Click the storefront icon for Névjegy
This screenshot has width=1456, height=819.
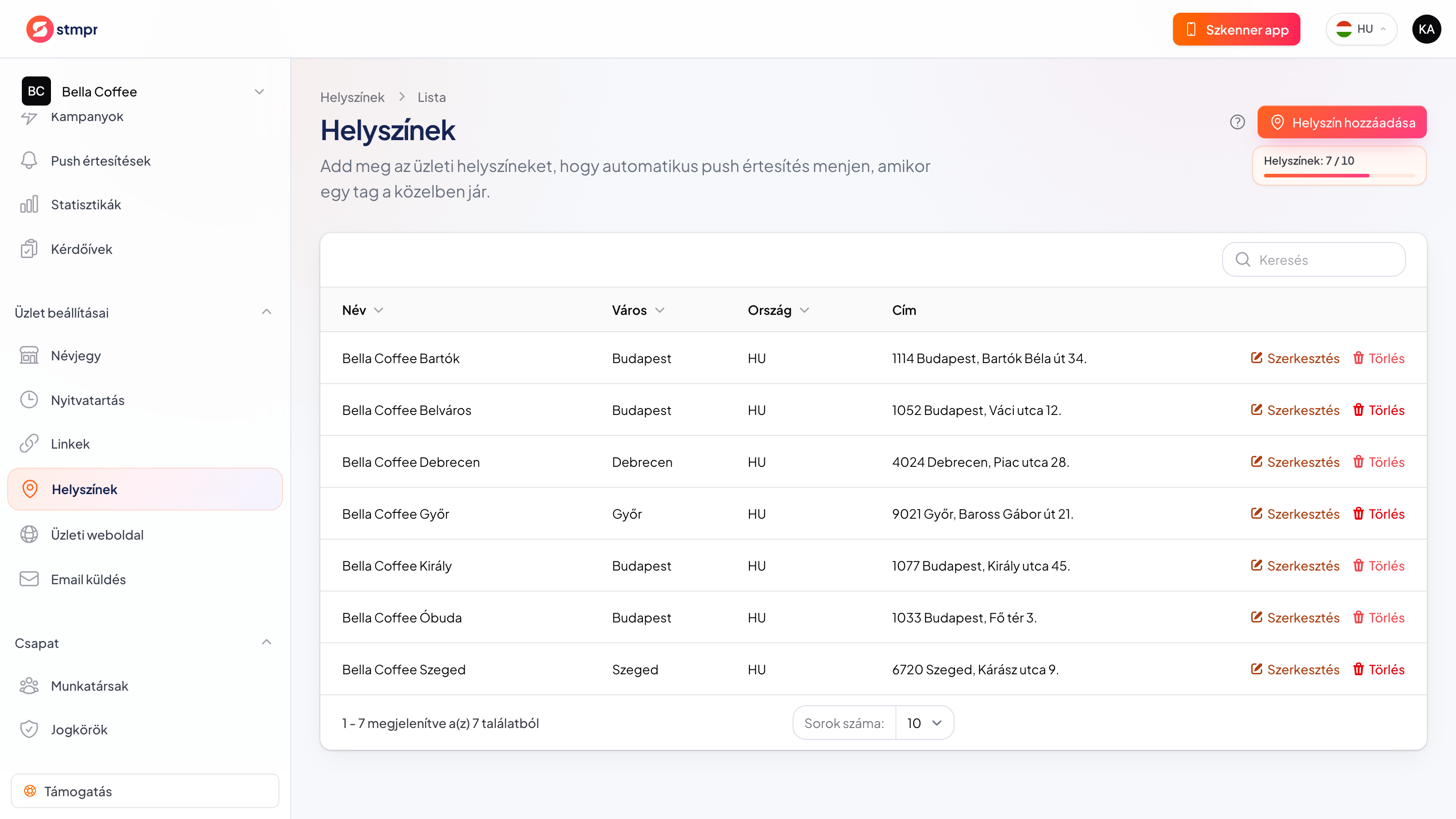[x=29, y=355]
